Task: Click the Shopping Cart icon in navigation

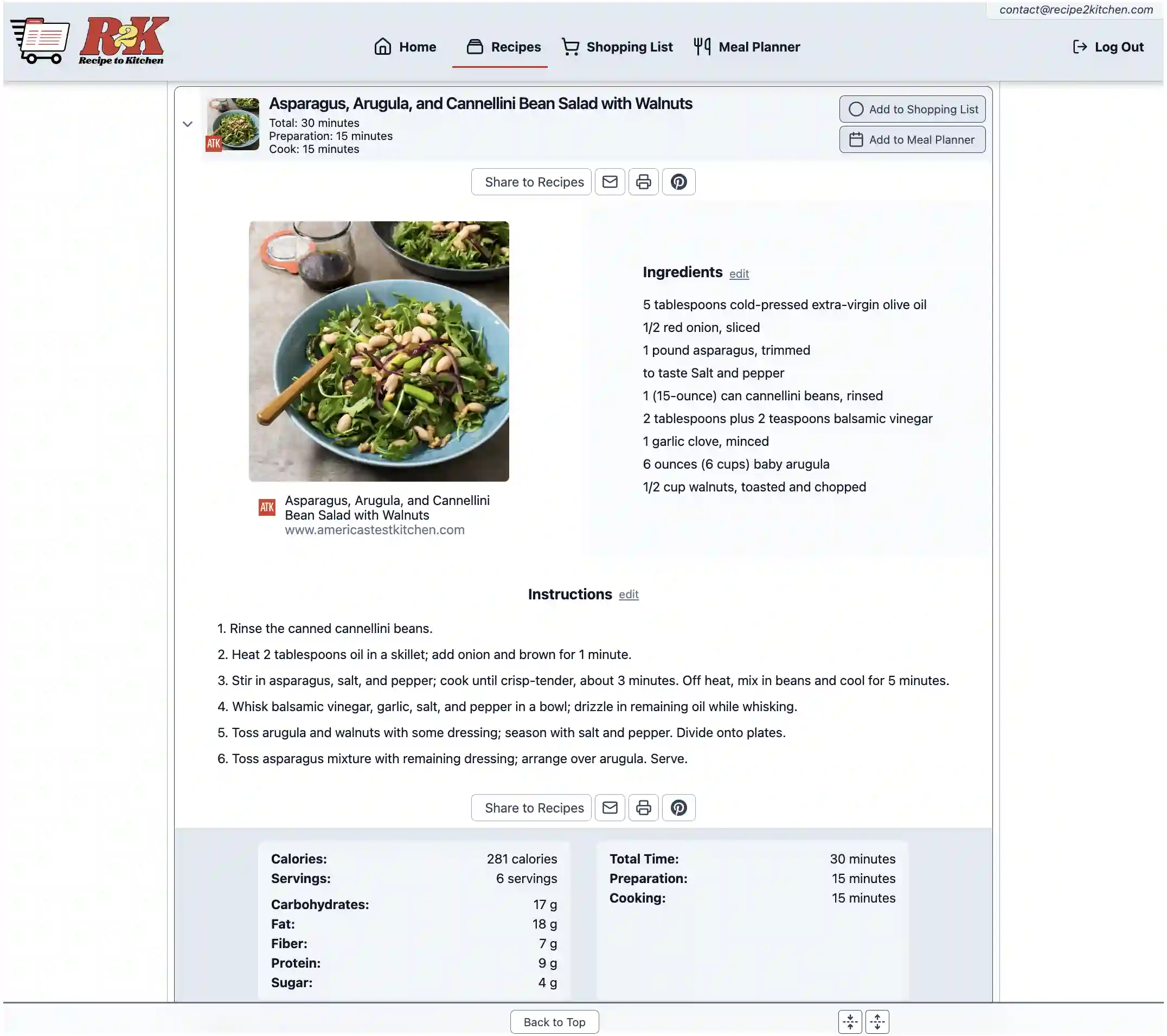Action: tap(570, 46)
